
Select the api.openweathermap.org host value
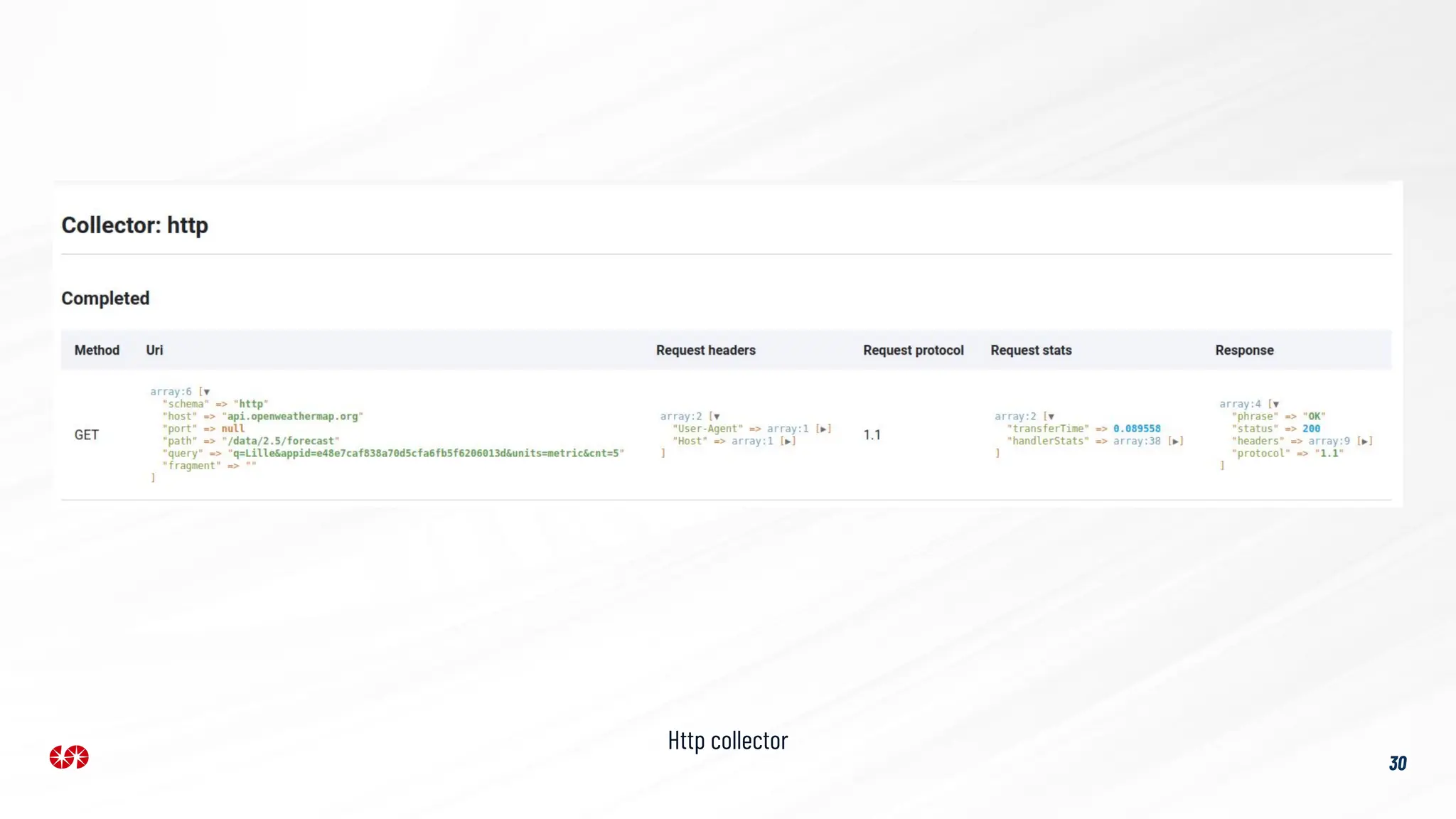[x=292, y=417]
